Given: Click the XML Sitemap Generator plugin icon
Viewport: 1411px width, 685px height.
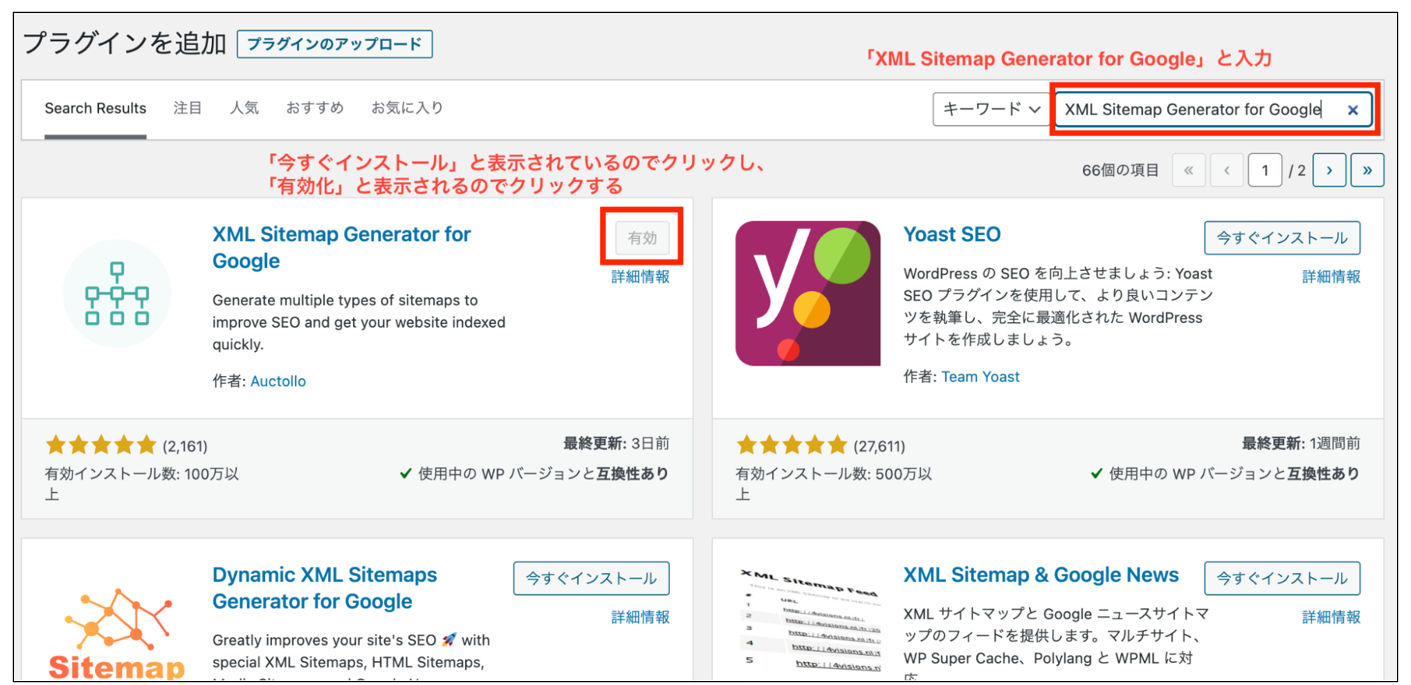Looking at the screenshot, I should [x=117, y=294].
